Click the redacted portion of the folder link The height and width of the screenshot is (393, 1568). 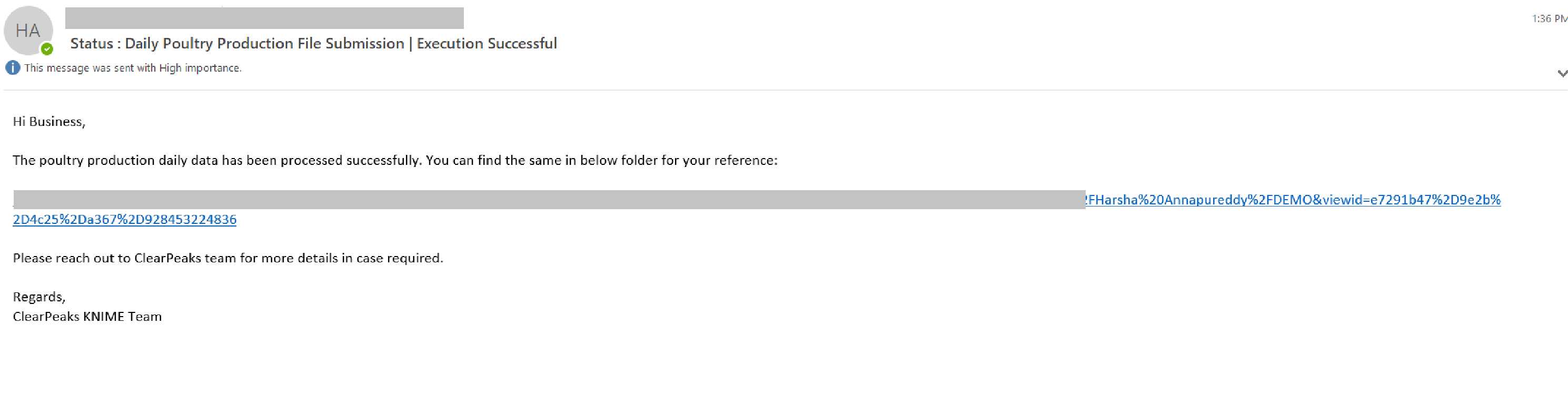(549, 200)
